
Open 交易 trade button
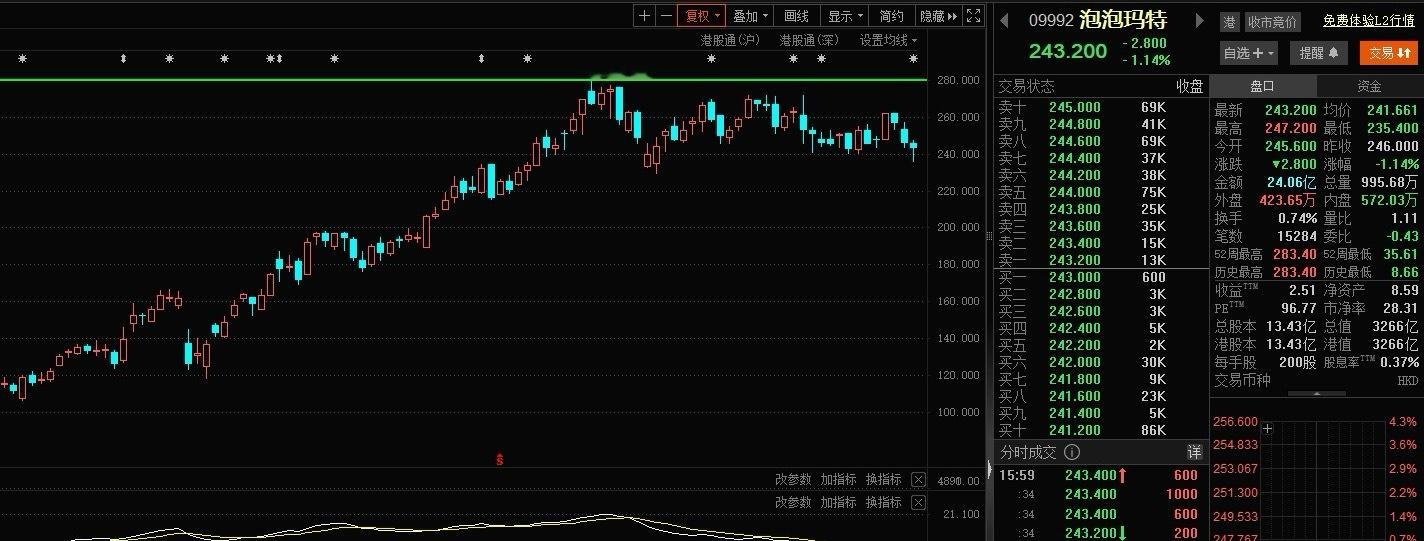1389,53
